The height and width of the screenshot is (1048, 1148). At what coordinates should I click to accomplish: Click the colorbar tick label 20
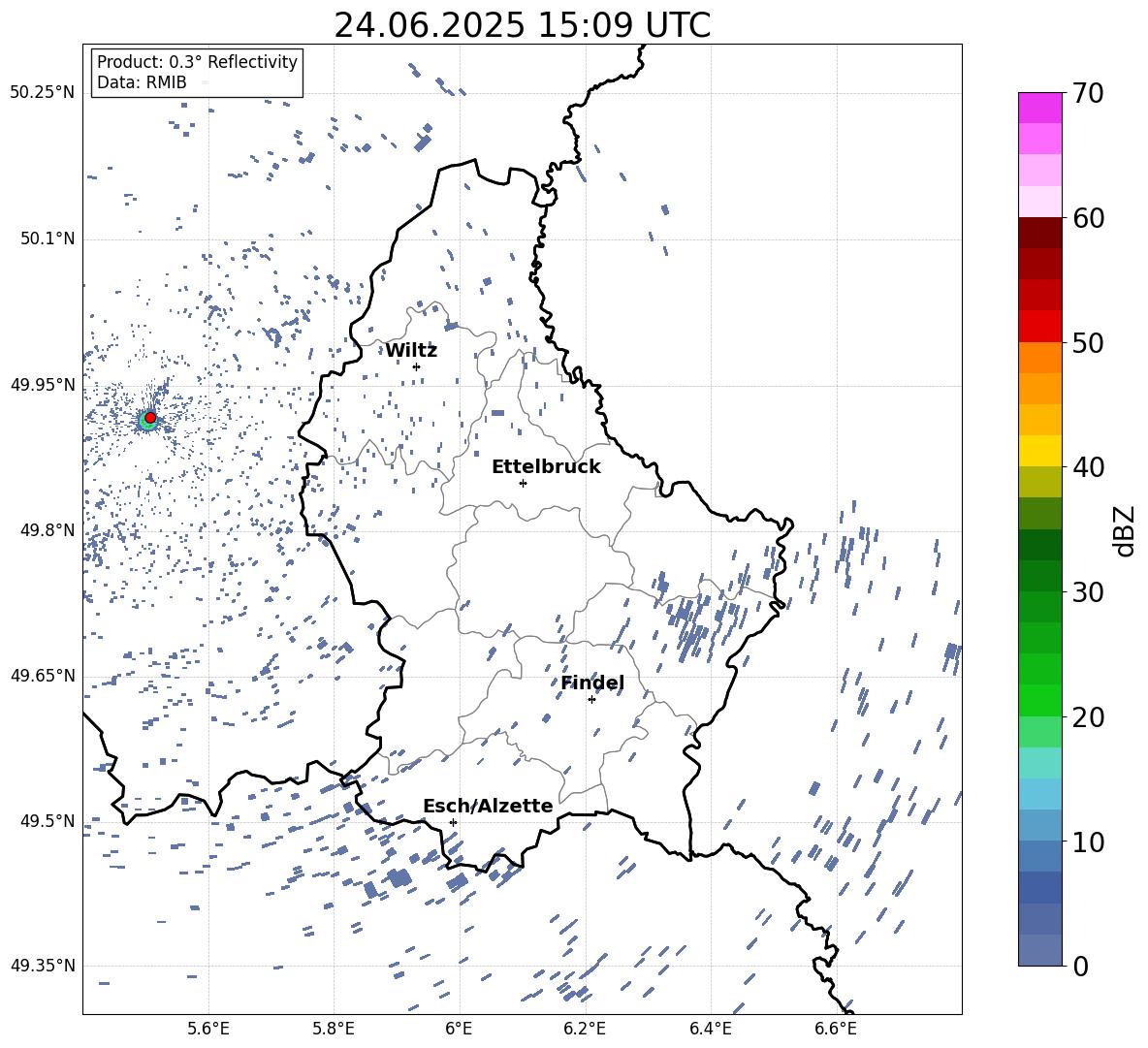(x=1088, y=716)
